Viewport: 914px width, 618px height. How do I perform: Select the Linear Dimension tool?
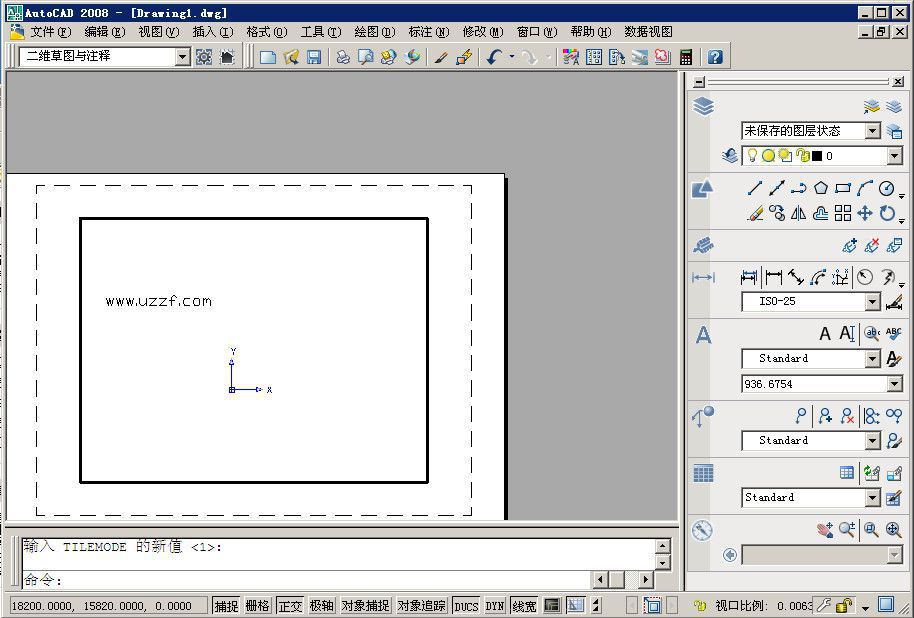(x=748, y=277)
